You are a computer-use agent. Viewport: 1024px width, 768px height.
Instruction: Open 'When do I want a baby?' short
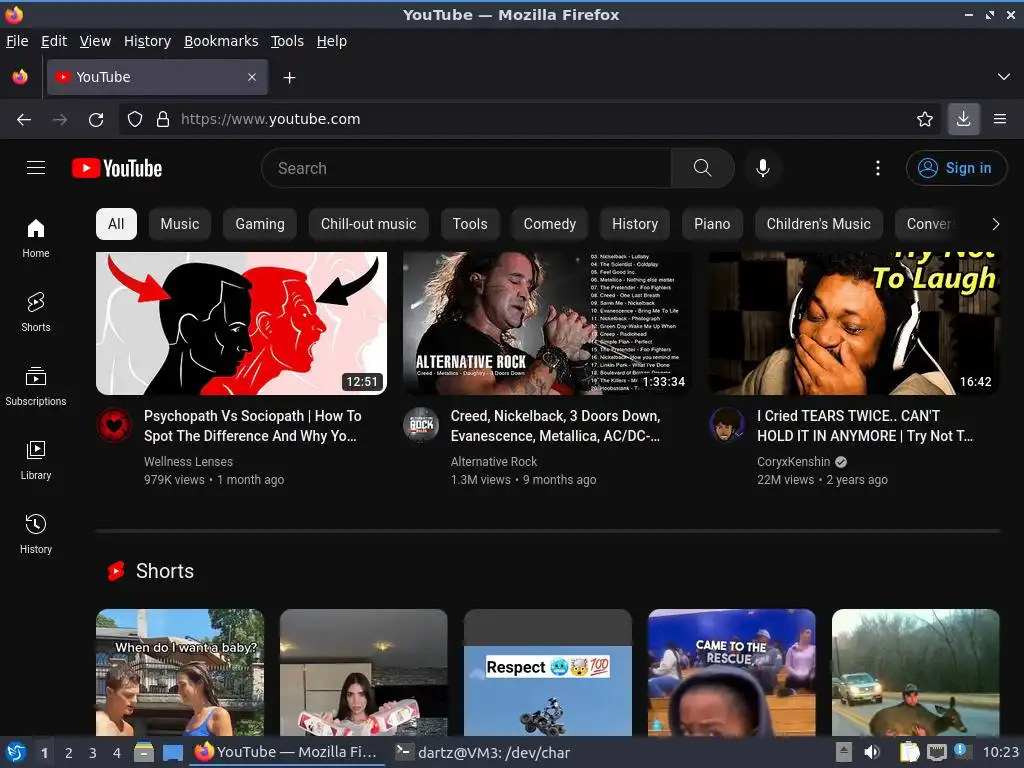(180, 673)
